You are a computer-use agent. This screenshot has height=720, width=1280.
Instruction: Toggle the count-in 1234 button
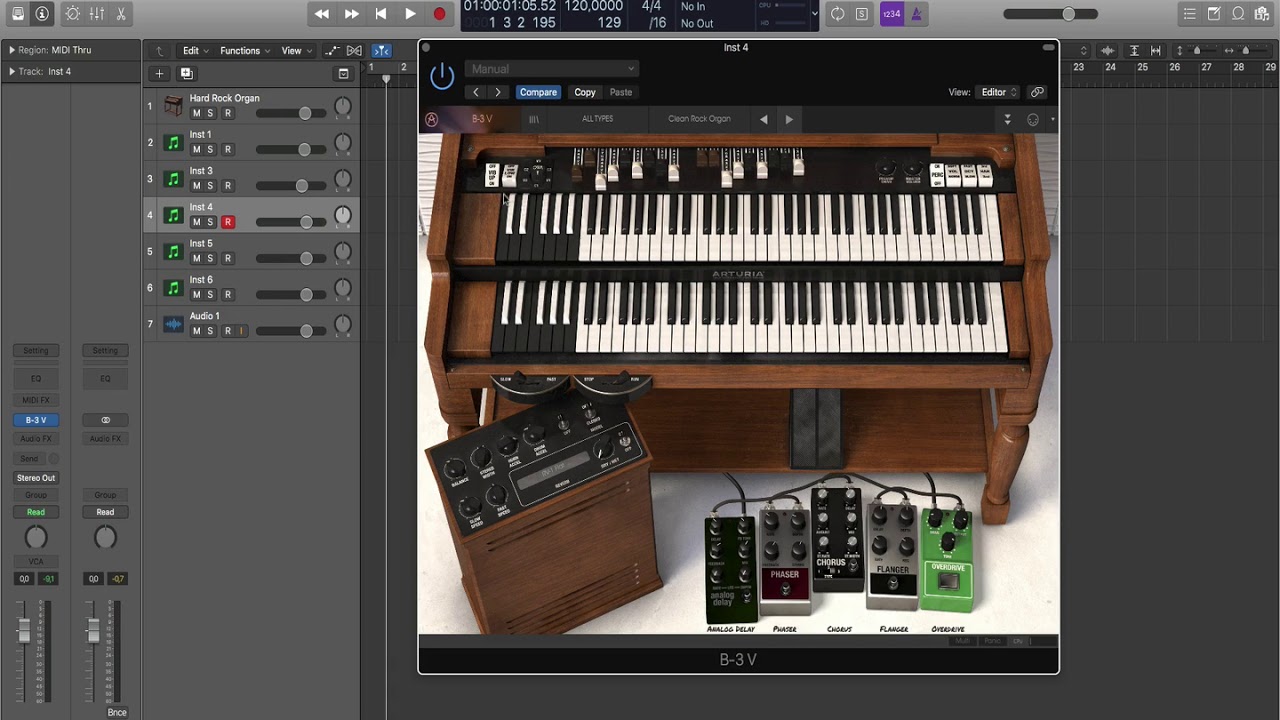(891, 14)
